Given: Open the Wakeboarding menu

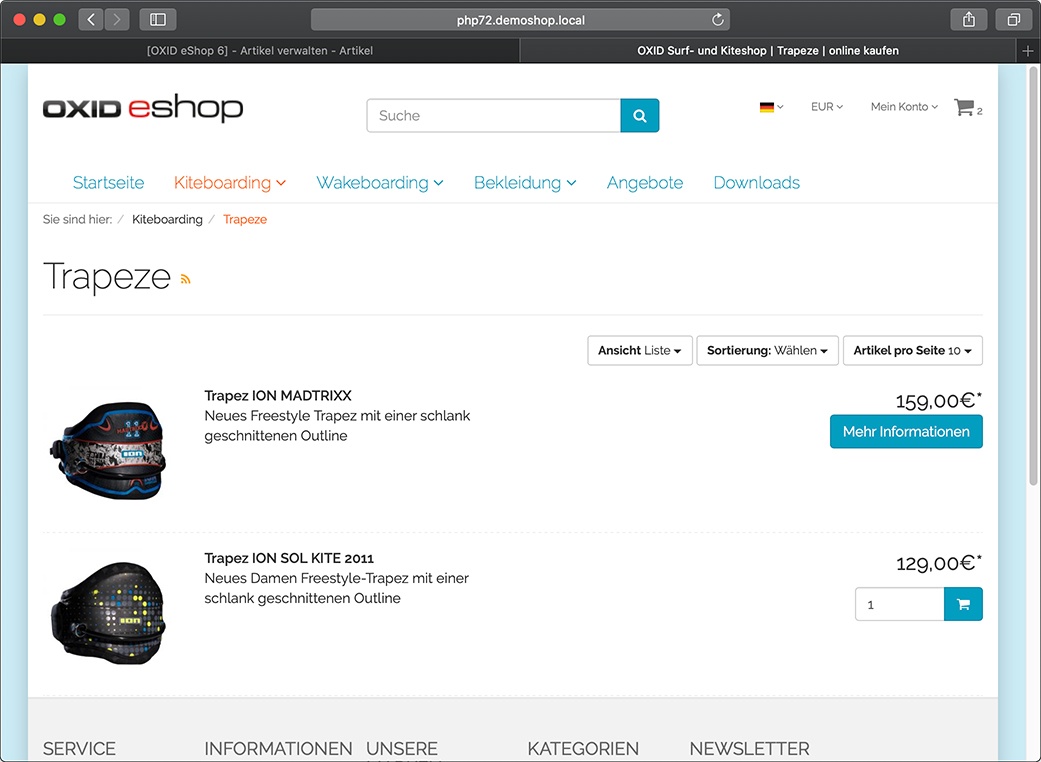Looking at the screenshot, I should point(380,183).
